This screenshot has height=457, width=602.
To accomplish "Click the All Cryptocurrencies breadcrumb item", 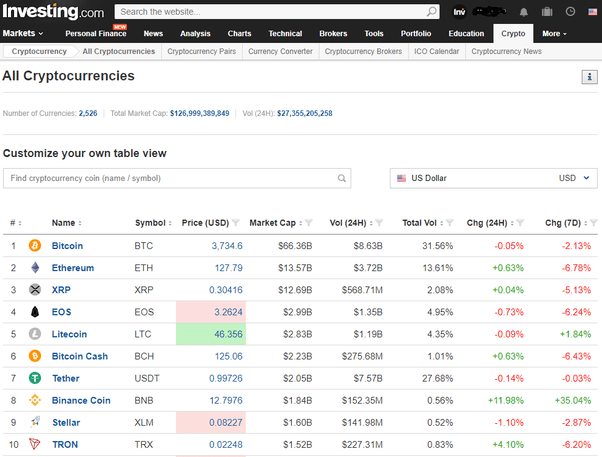I will [119, 51].
